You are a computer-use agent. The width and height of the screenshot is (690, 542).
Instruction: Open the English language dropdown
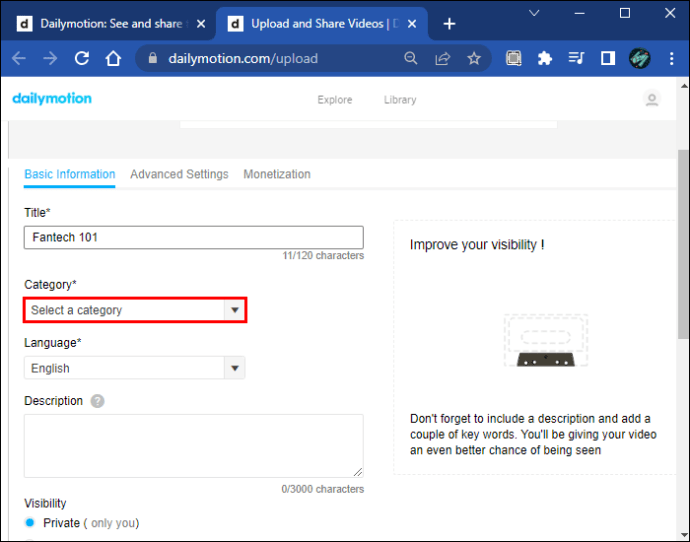(x=135, y=368)
